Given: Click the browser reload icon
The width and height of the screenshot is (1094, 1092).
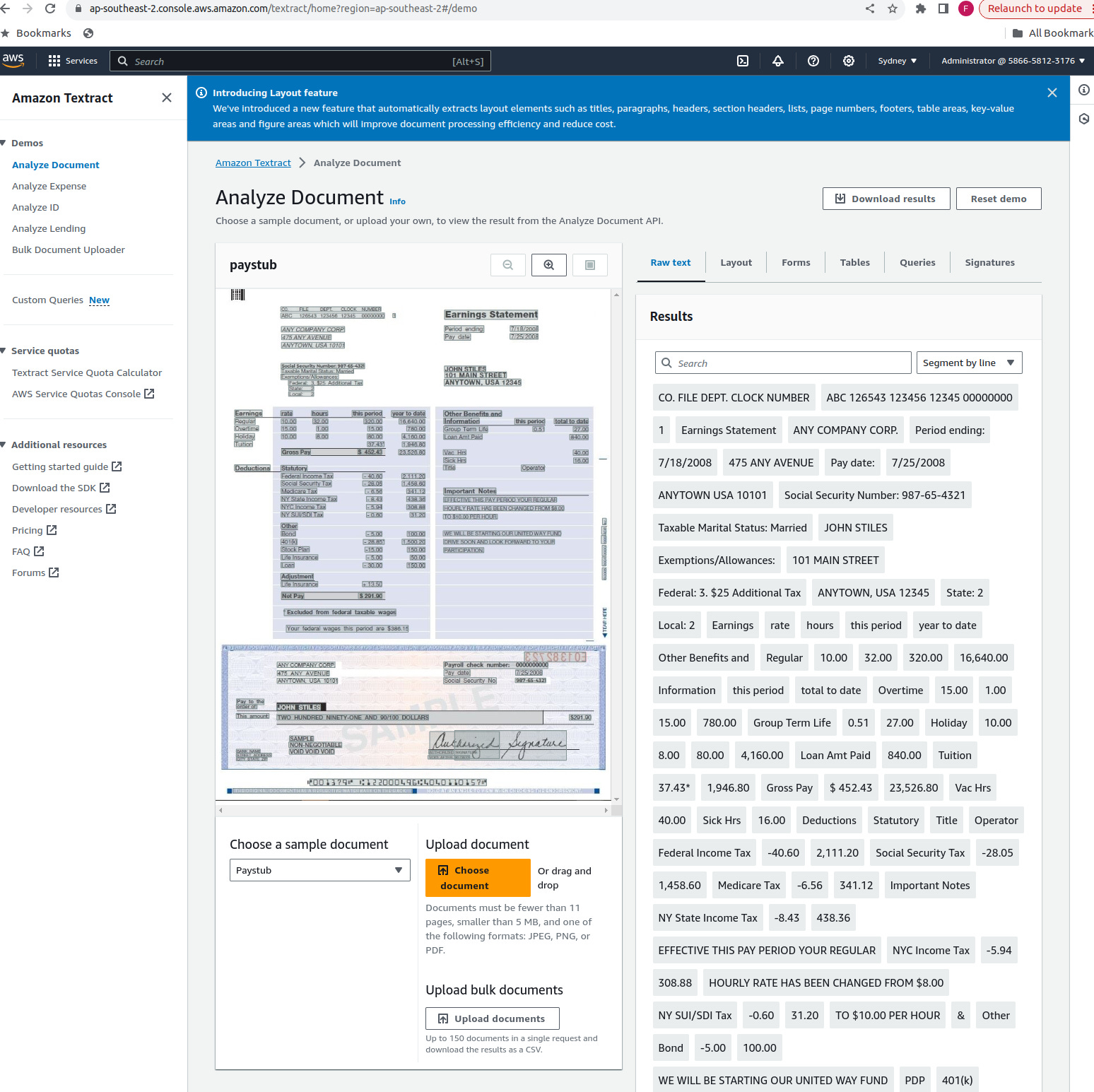Looking at the screenshot, I should 50,8.
